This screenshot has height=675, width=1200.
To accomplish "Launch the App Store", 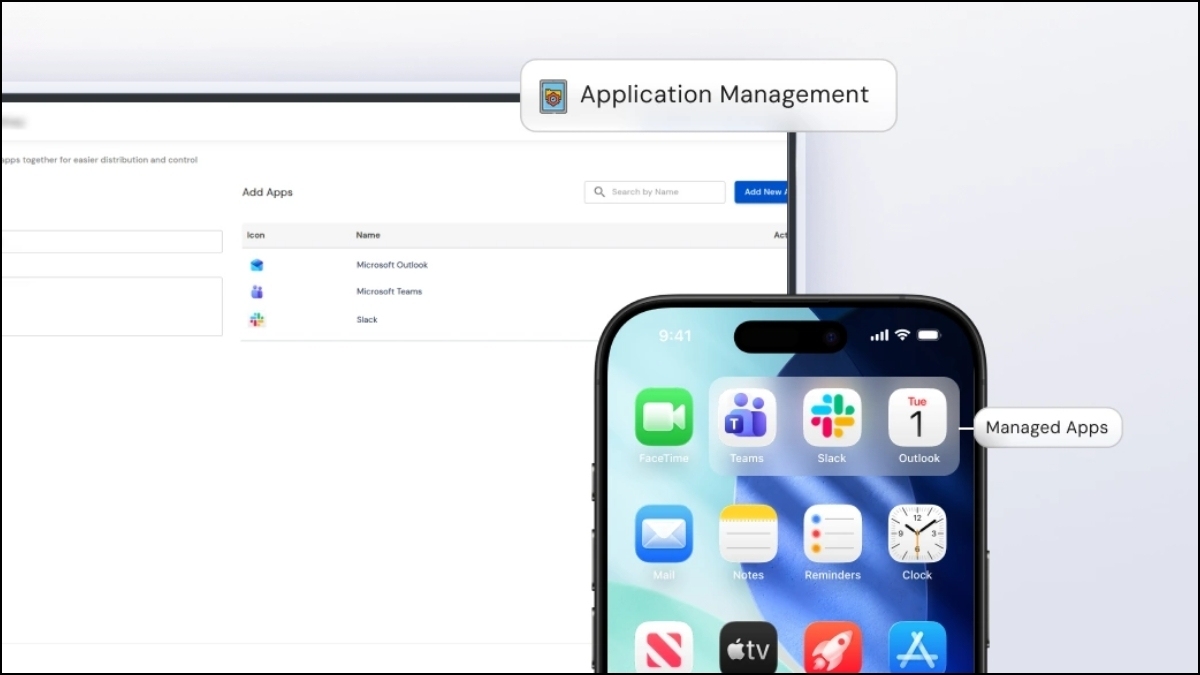I will (x=916, y=648).
